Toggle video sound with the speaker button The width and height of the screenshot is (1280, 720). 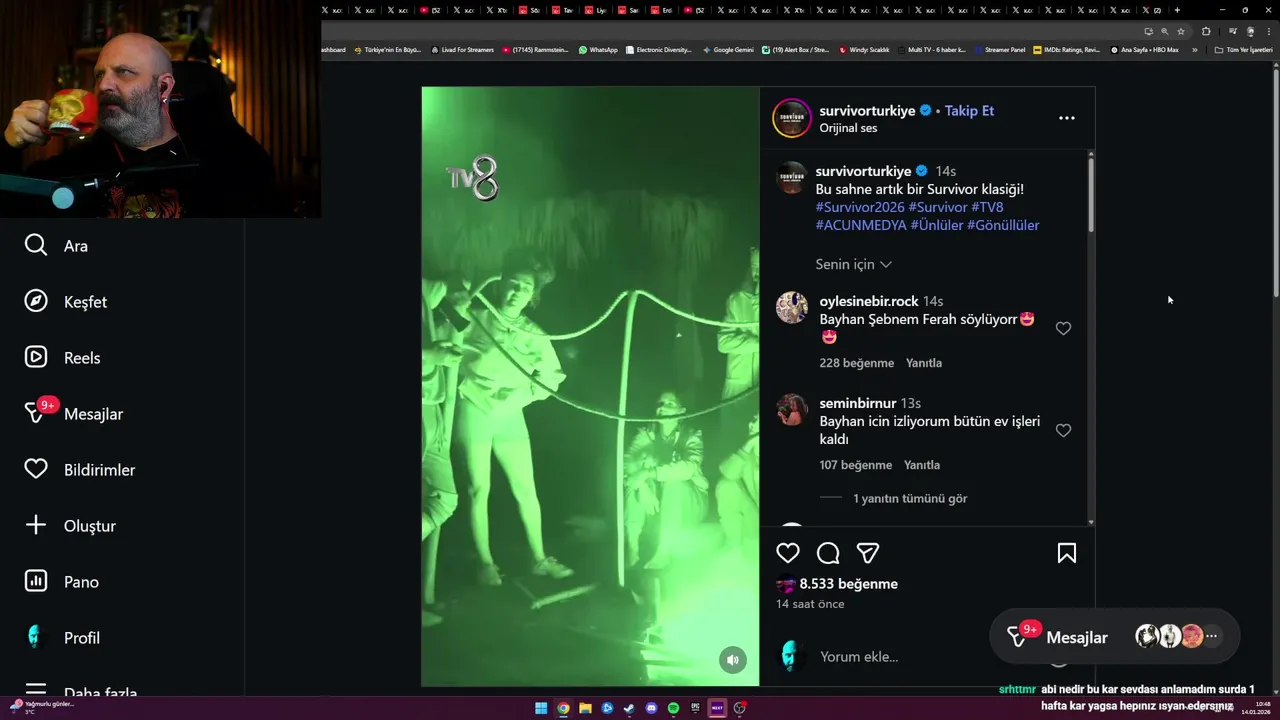pos(733,659)
